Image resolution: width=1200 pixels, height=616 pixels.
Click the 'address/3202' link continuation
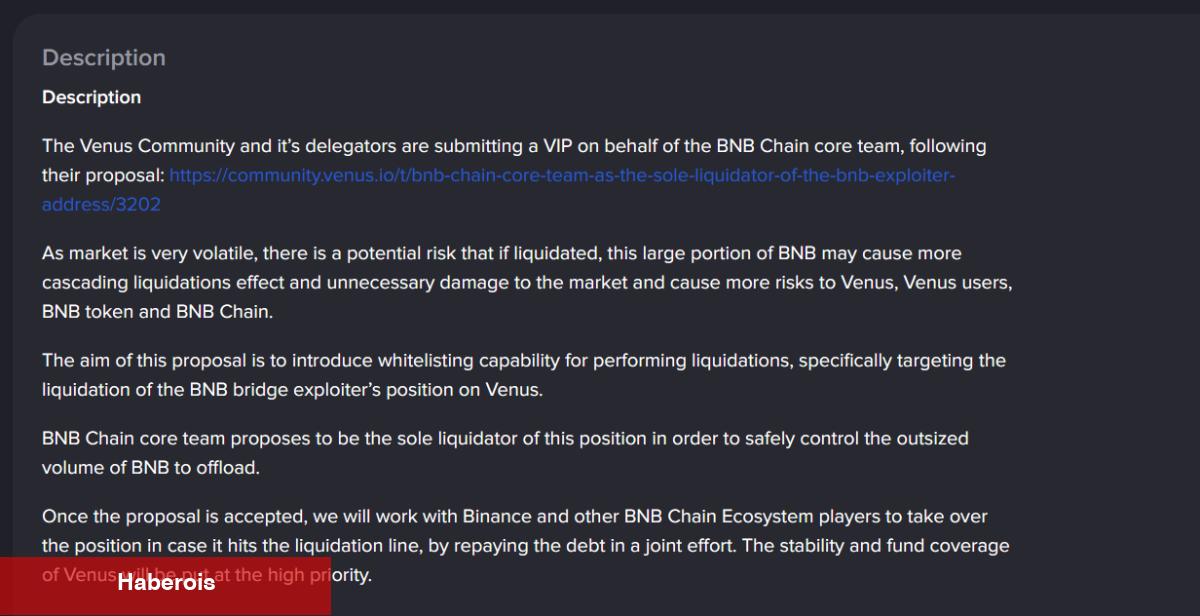click(101, 204)
